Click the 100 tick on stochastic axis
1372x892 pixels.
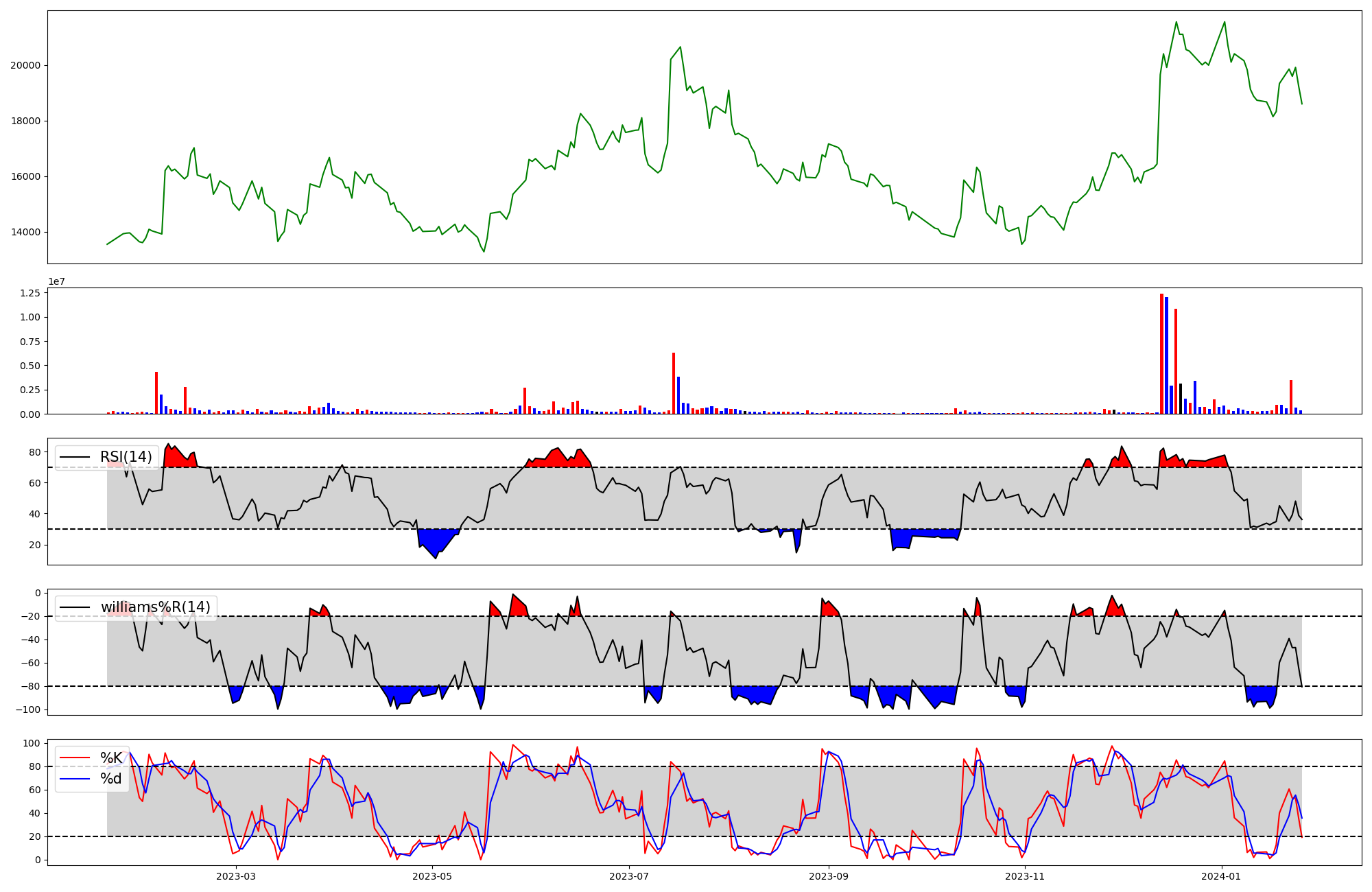(x=32, y=743)
